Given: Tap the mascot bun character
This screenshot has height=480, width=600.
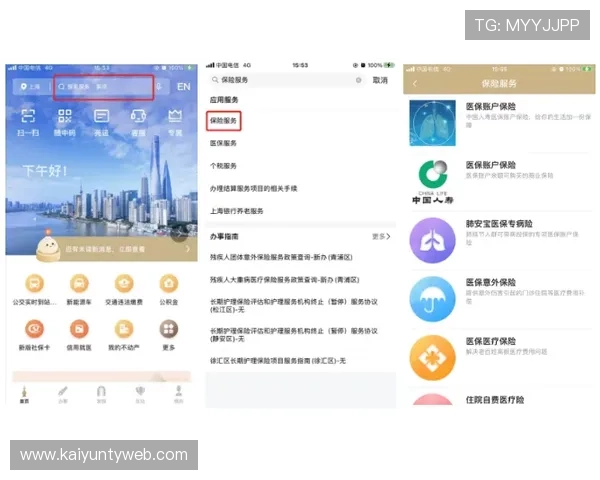Looking at the screenshot, I should click(48, 247).
